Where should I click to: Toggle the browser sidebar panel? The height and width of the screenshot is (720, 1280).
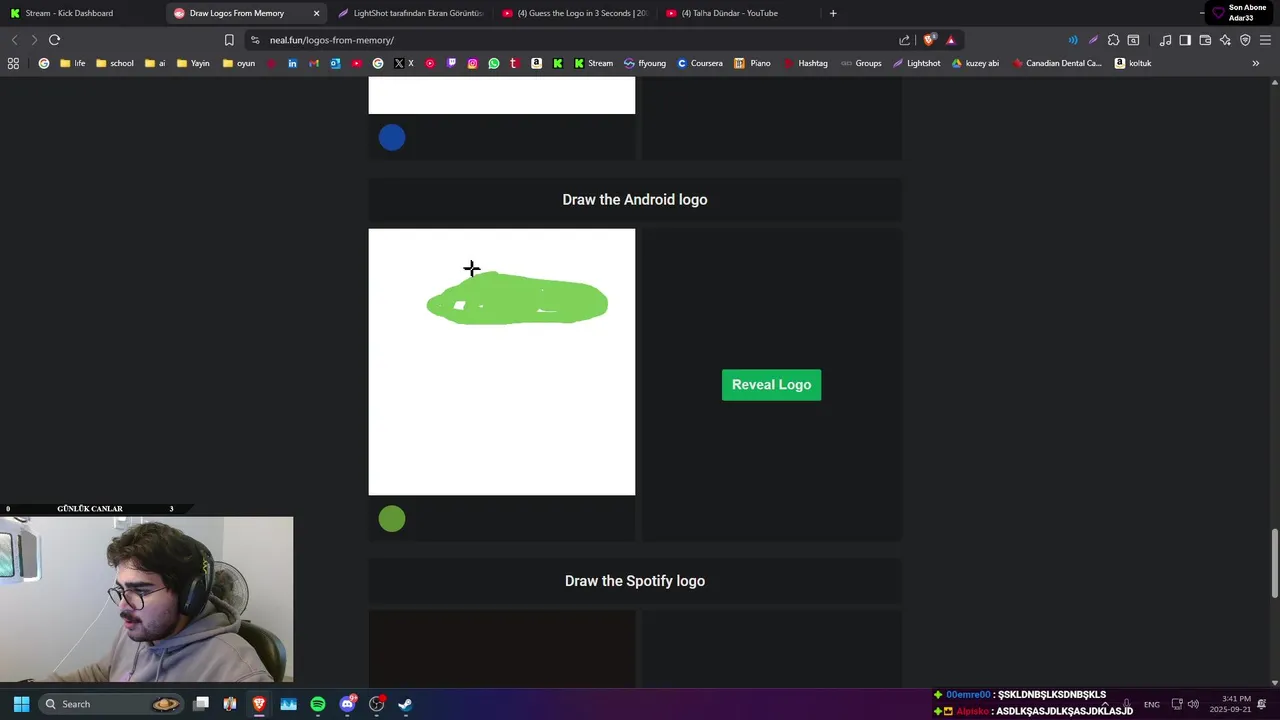[1185, 40]
